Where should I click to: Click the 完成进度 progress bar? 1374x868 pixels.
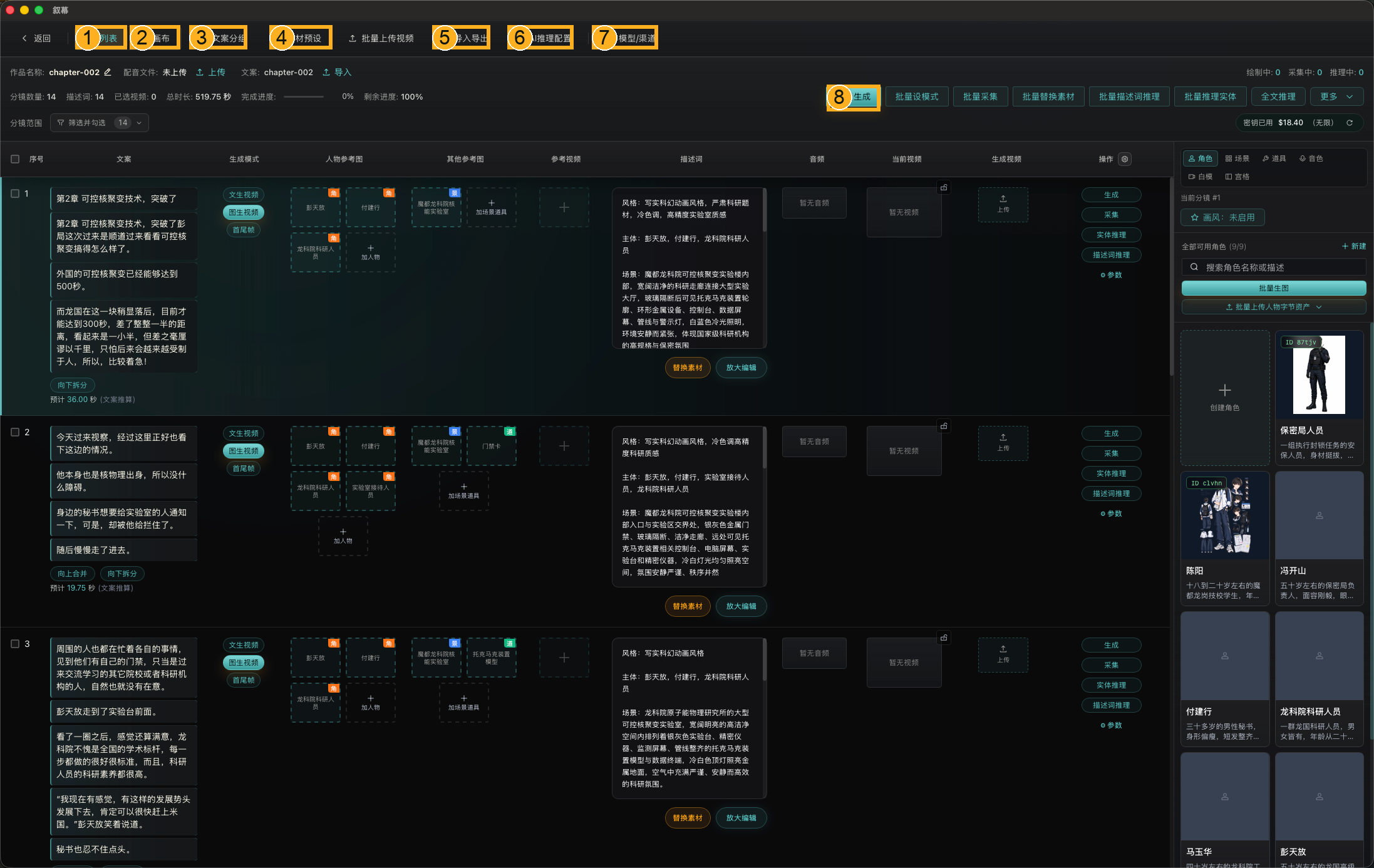click(x=304, y=96)
